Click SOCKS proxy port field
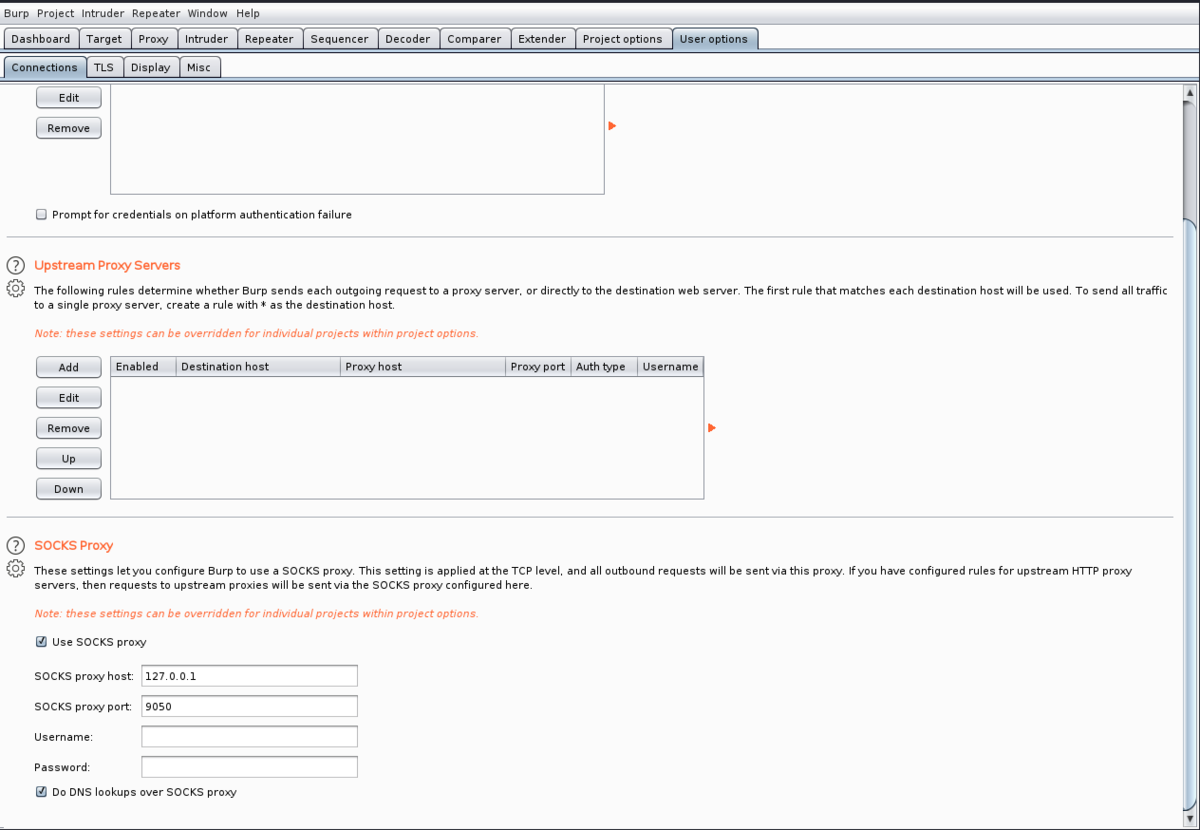 click(250, 706)
